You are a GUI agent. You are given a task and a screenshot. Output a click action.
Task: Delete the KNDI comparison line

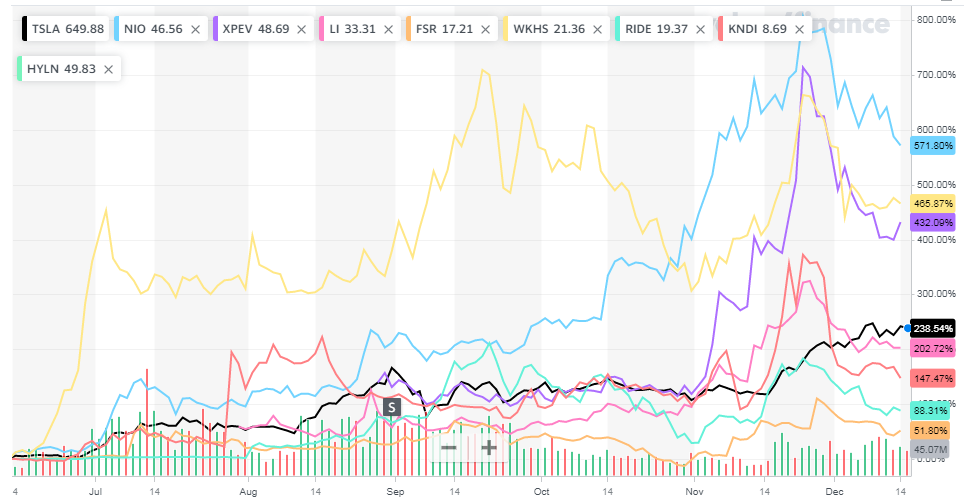click(799, 29)
